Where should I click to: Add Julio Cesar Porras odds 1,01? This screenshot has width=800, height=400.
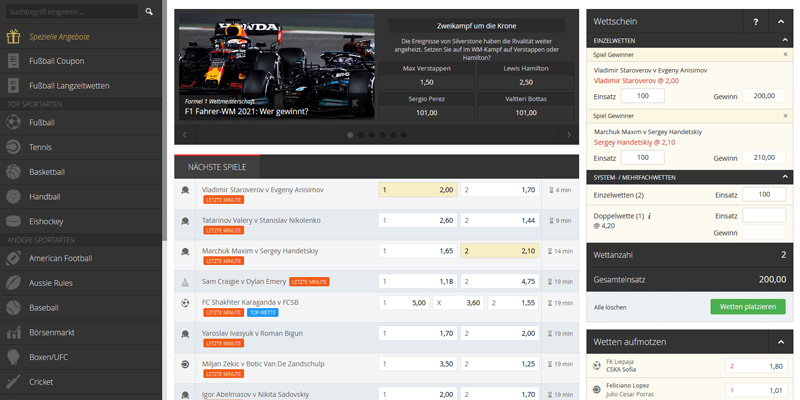point(756,389)
